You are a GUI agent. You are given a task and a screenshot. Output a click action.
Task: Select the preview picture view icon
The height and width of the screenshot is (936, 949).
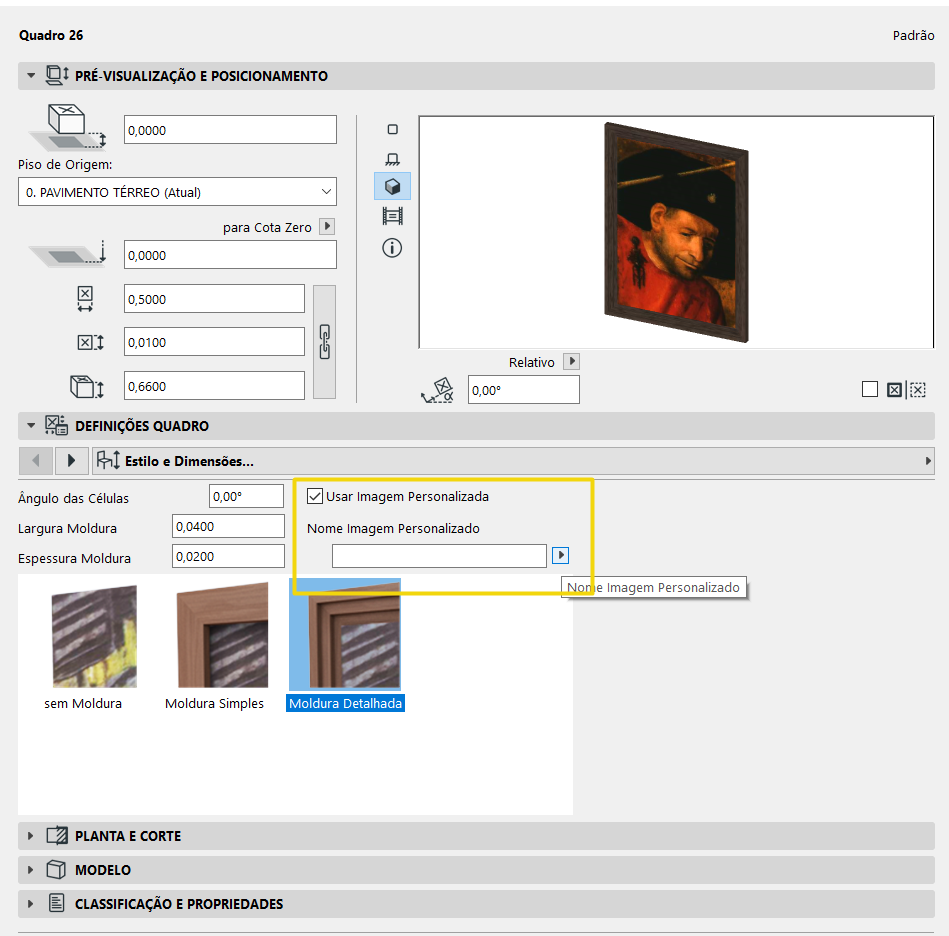coord(392,216)
